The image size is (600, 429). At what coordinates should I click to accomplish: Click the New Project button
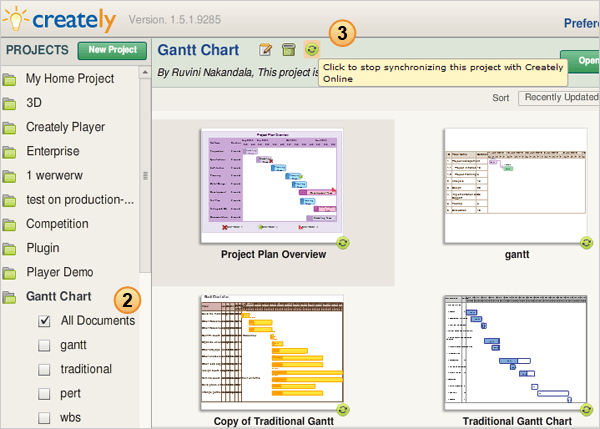[112, 50]
